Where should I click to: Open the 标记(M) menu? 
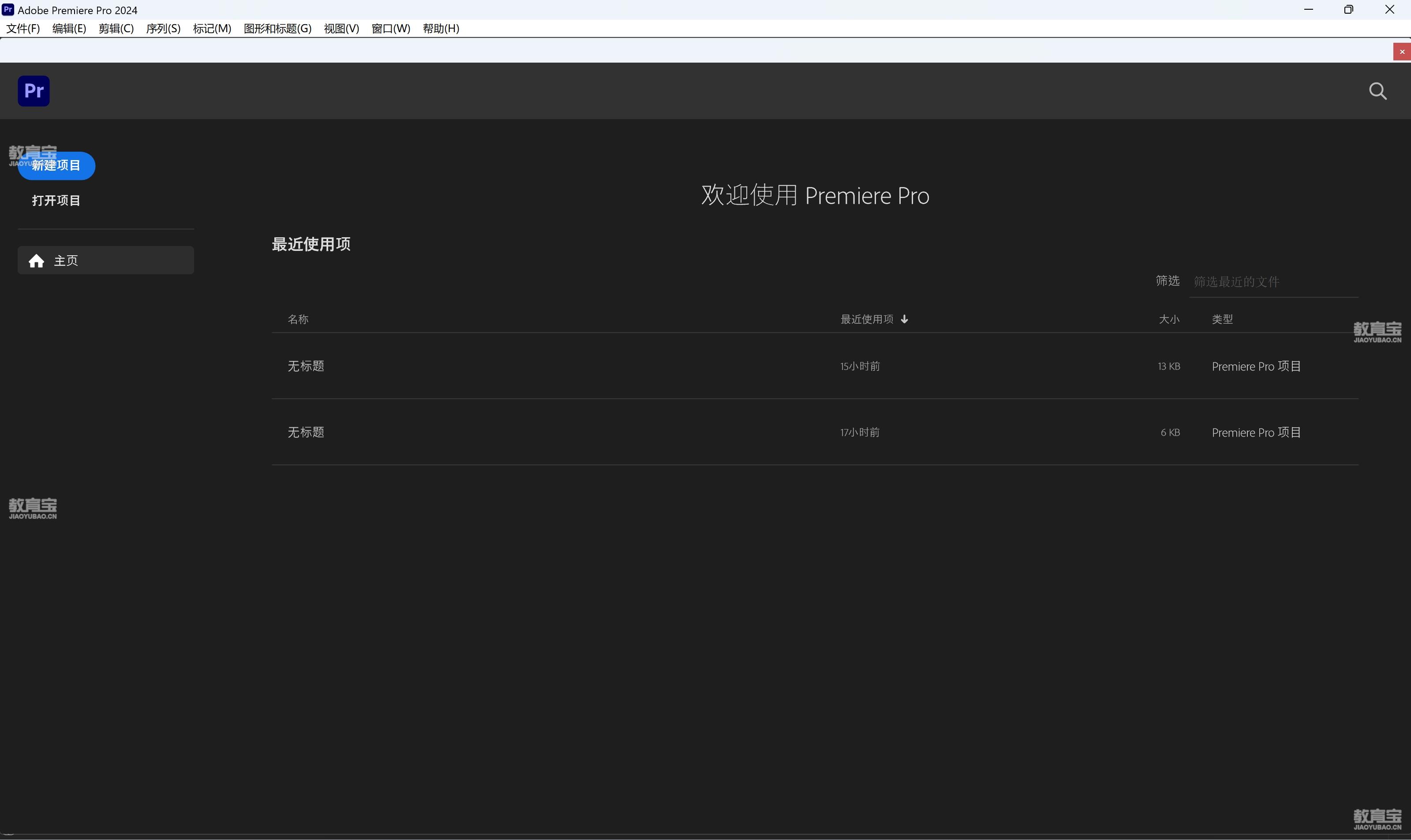click(212, 28)
